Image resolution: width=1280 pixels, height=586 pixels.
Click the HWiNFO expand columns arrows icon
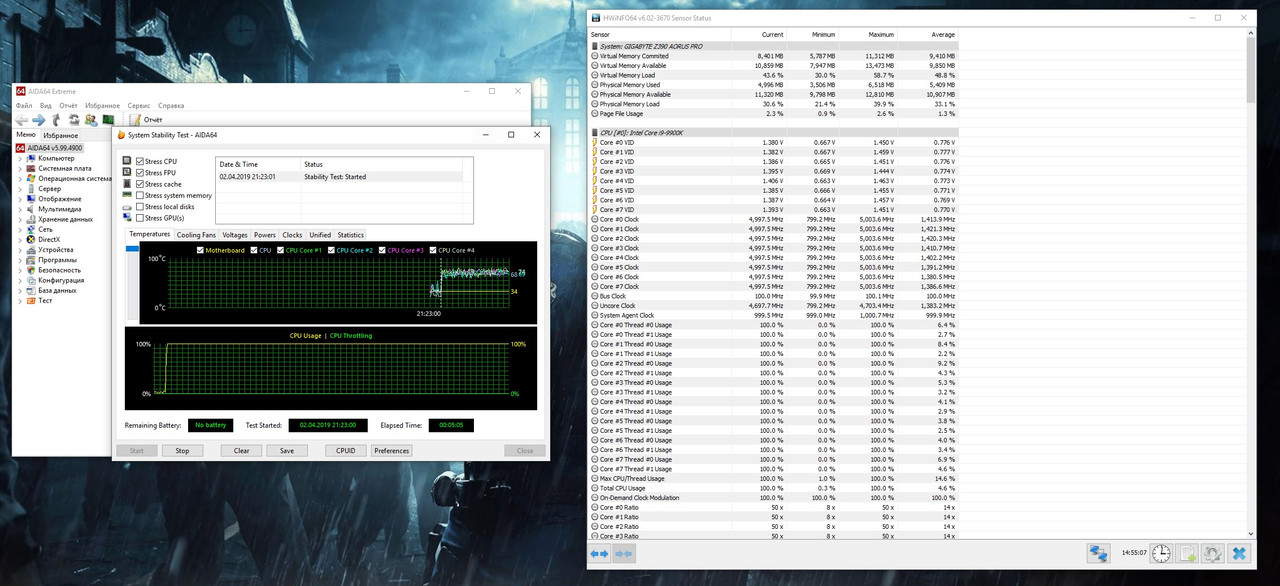[599, 553]
